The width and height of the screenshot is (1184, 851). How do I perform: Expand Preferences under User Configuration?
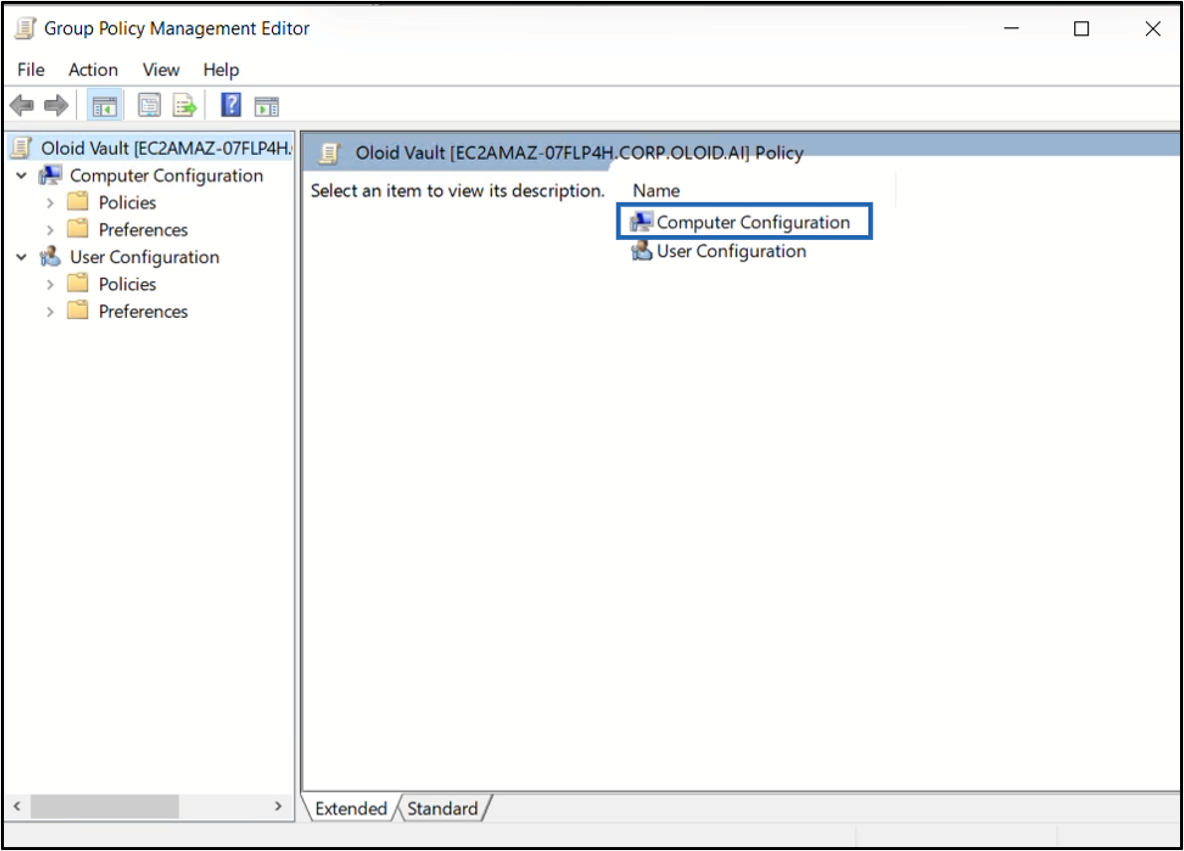pos(50,312)
